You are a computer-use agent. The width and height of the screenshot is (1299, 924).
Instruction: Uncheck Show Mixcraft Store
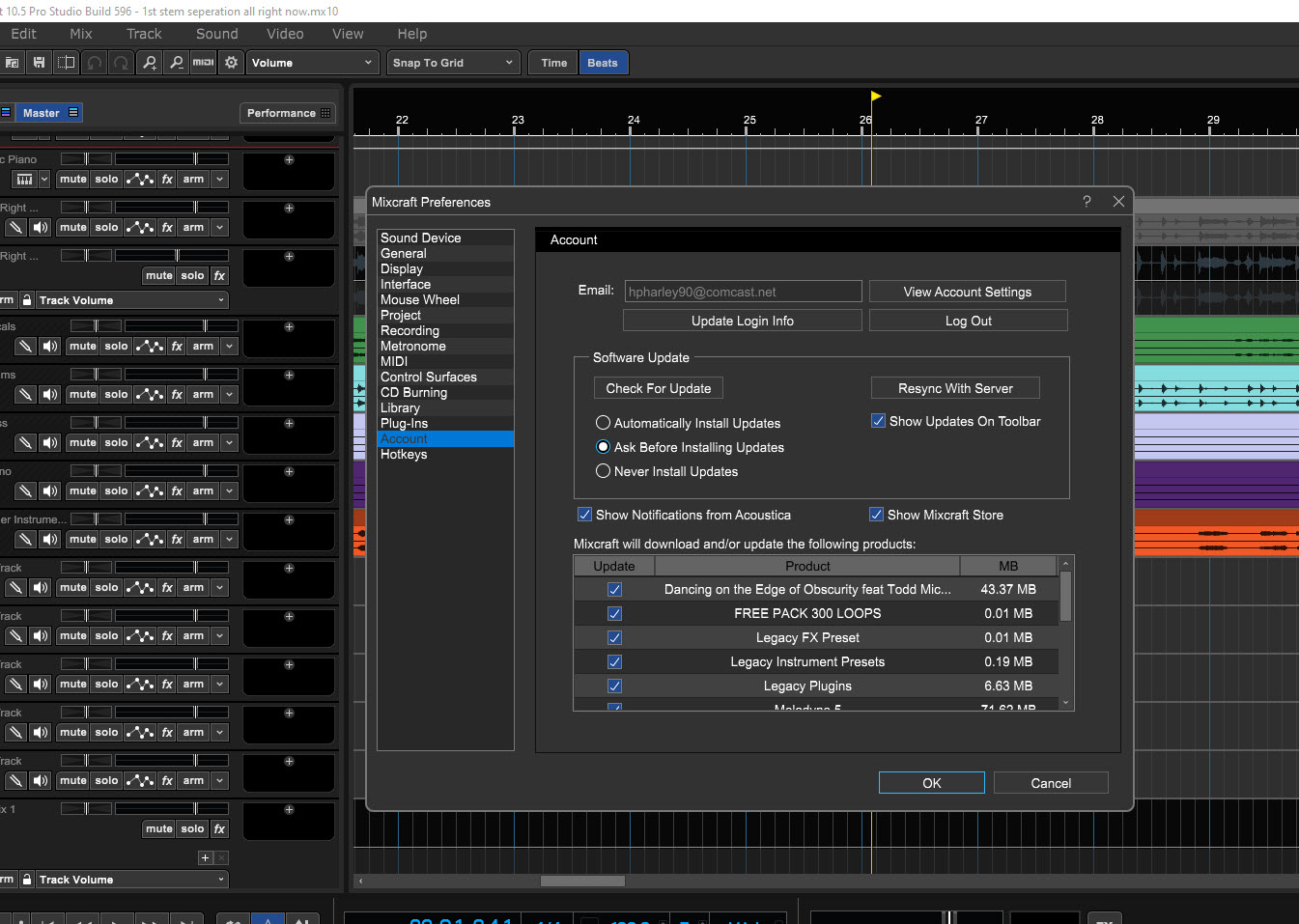[876, 515]
